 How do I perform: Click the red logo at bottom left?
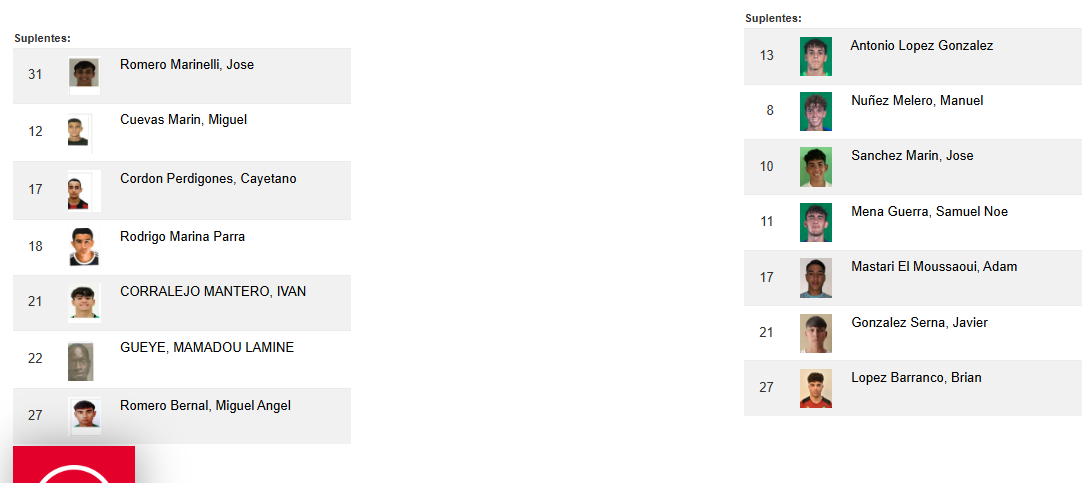click(x=74, y=464)
